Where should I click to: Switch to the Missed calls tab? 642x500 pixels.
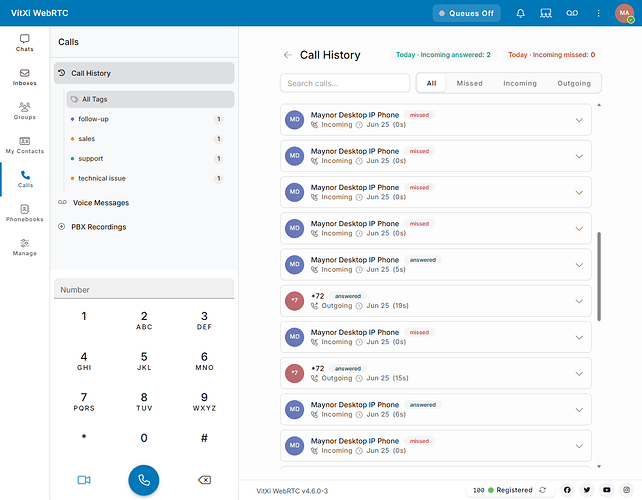(x=469, y=83)
